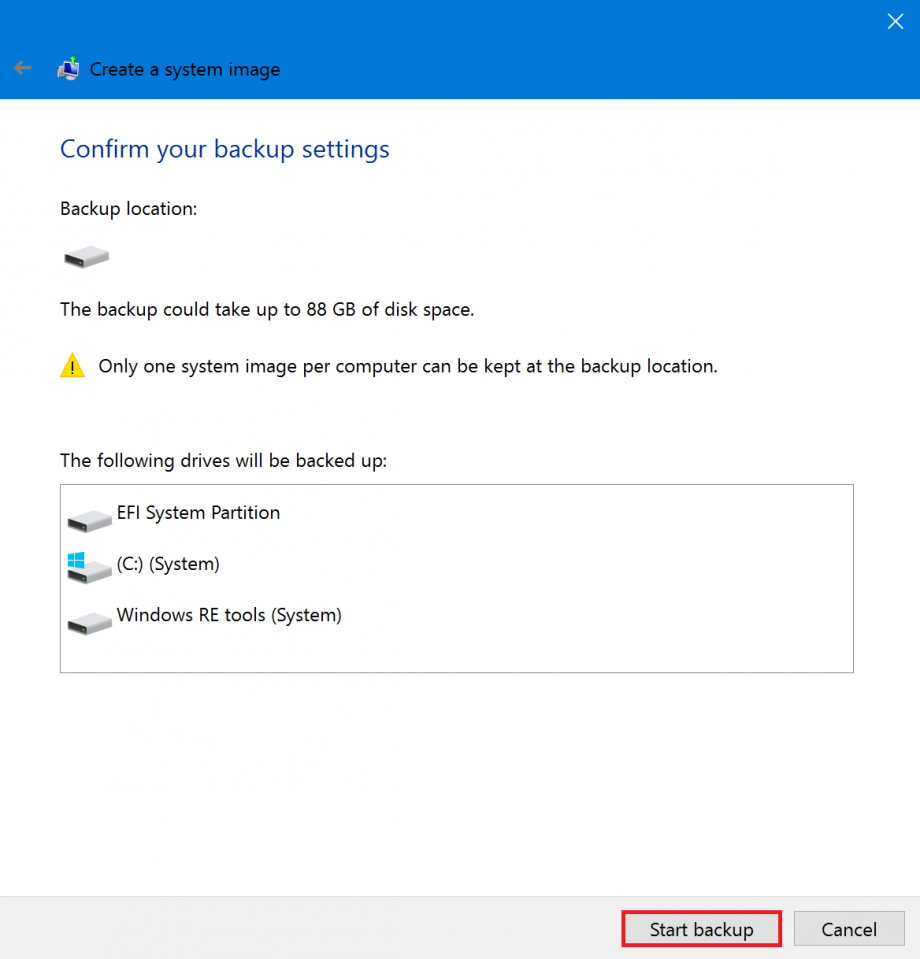Click the 'Only one system image' warning text
This screenshot has height=959, width=920.
pyautogui.click(x=408, y=366)
